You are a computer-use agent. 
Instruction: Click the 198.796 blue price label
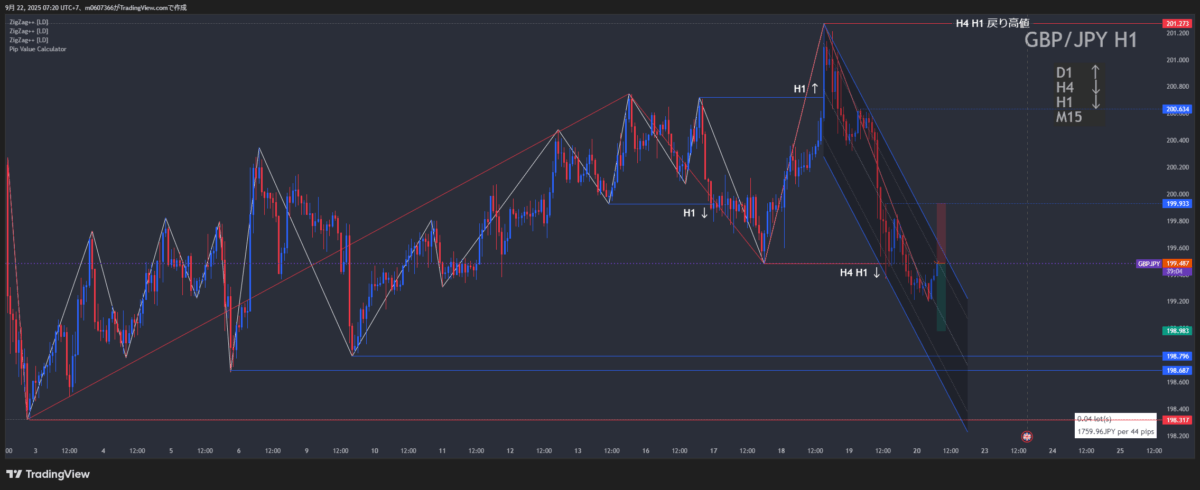coord(1176,356)
